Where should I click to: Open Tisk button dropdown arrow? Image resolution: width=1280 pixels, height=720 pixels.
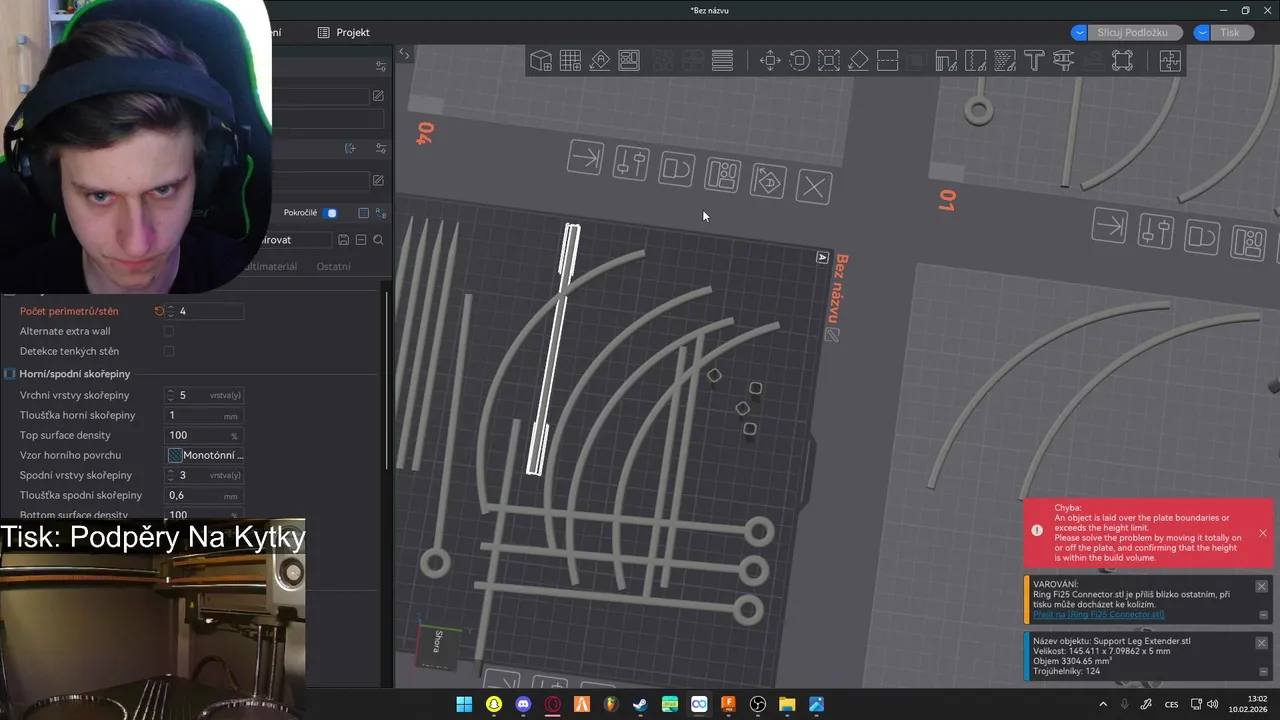1202,33
